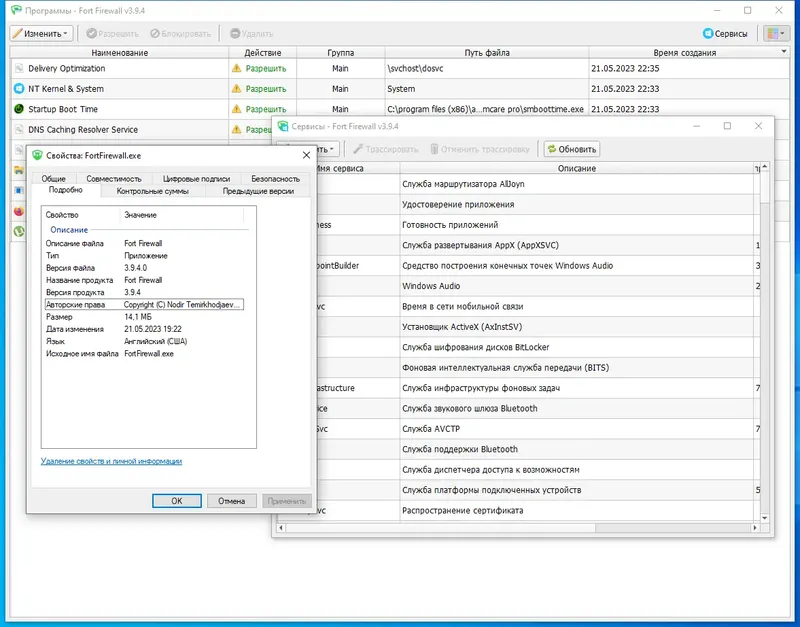Confirm the properties dialog with OK
This screenshot has height=627, width=800.
click(177, 500)
